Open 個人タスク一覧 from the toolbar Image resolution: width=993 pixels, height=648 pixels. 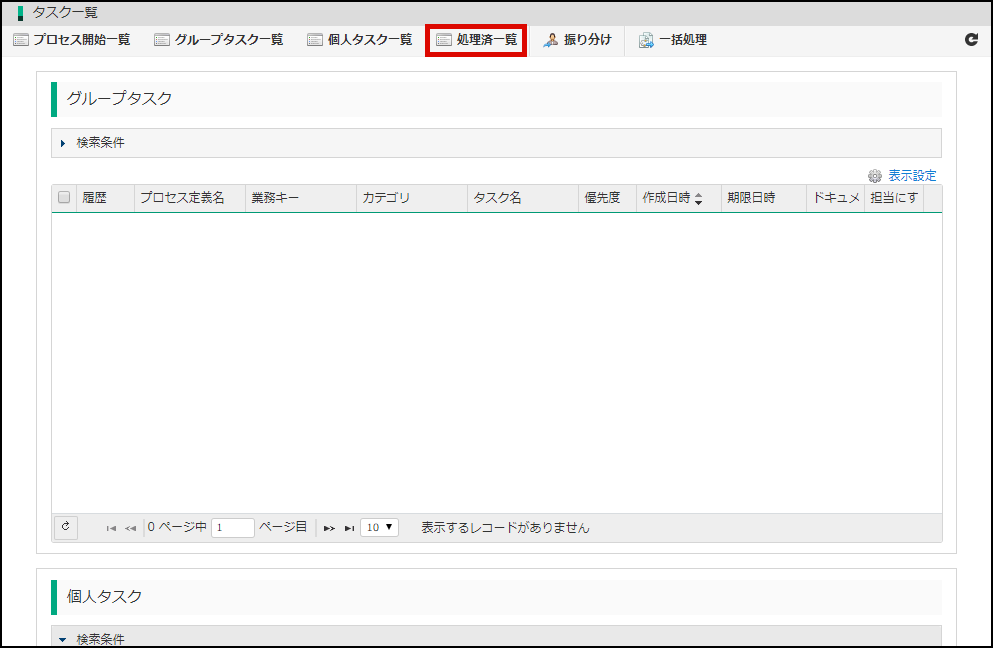tap(360, 40)
